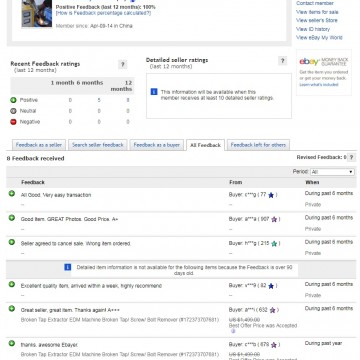The height and width of the screenshot is (360, 360).
Task: Click green plus icon beside 'Excellent quality item'
Action: coord(12,284)
